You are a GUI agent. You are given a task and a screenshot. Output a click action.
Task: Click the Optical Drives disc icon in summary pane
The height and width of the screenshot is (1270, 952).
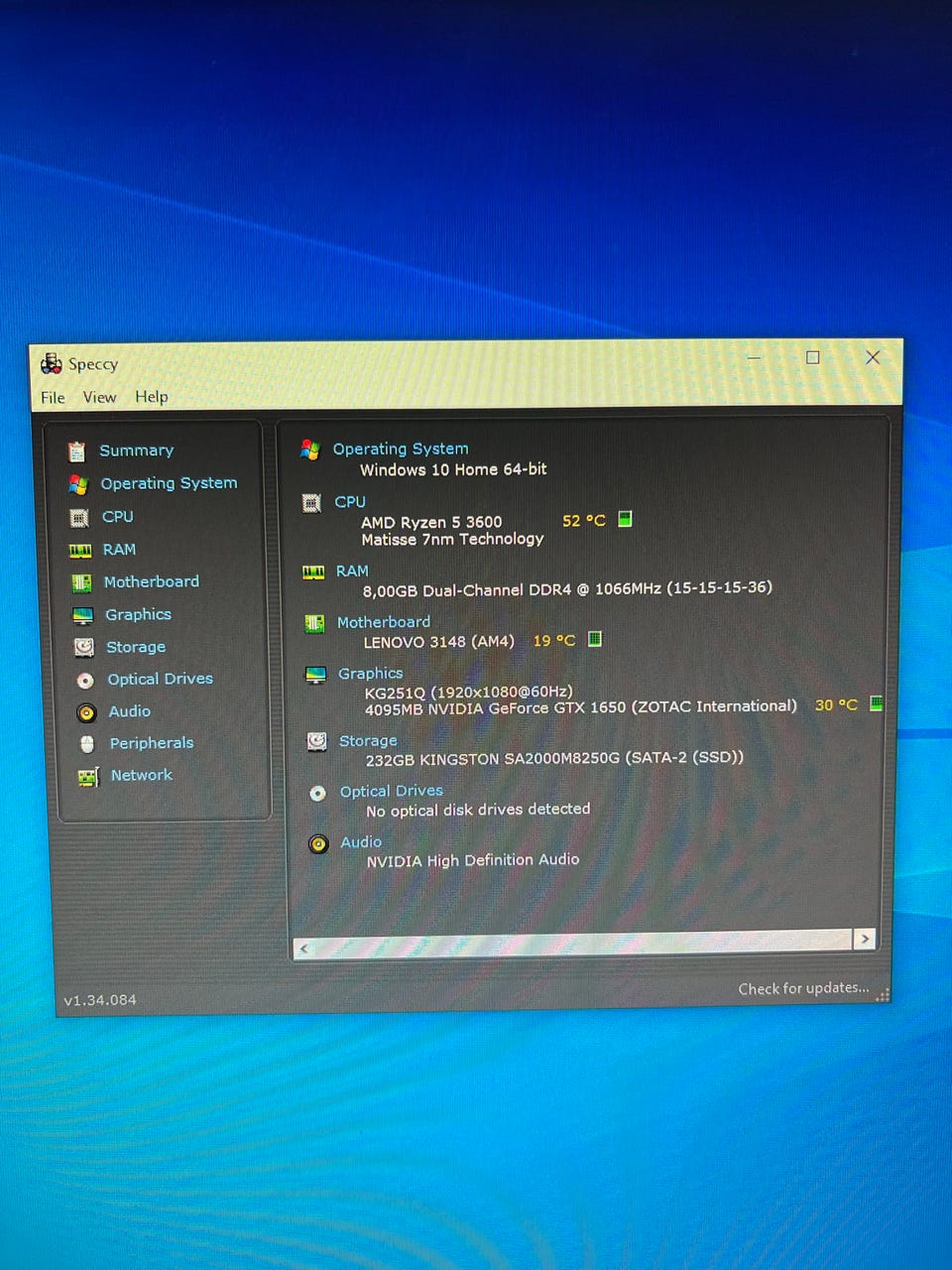point(317,794)
